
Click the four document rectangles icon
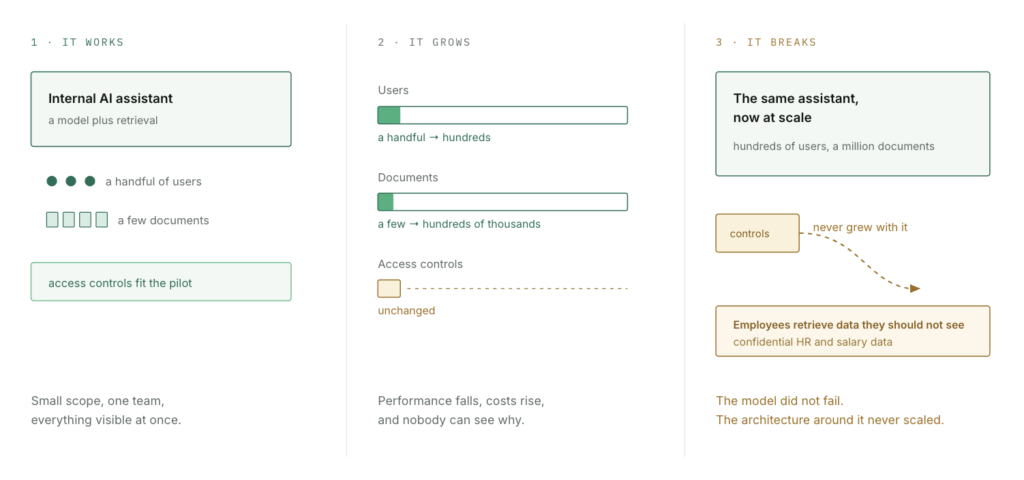click(x=77, y=220)
